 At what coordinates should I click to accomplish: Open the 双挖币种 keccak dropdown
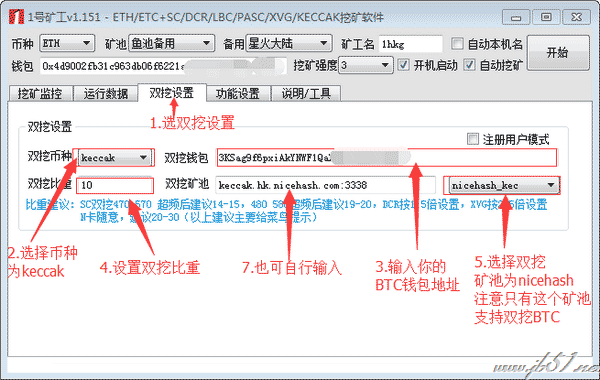114,158
